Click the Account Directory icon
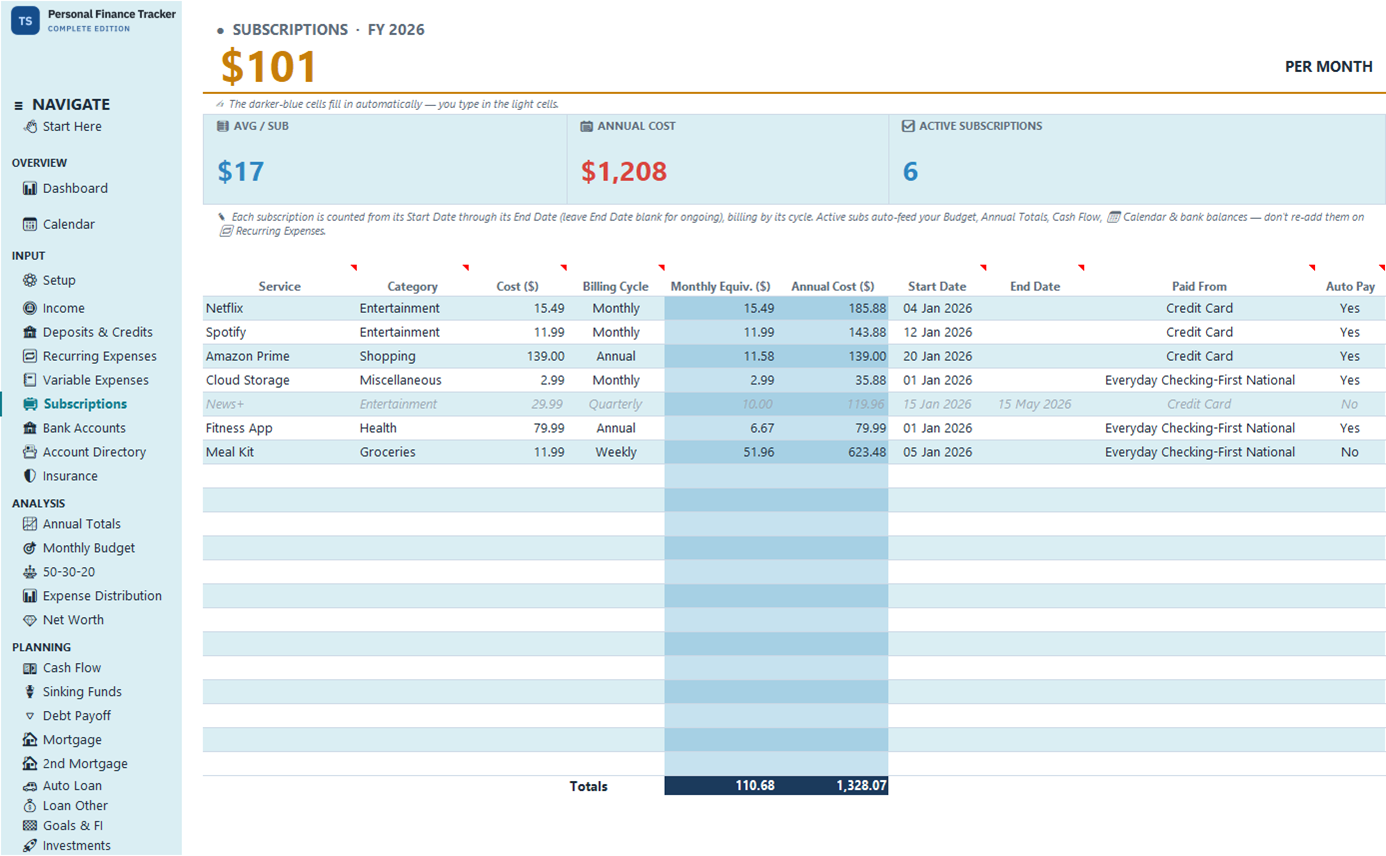The width and height of the screenshot is (1386, 856). tap(30, 453)
